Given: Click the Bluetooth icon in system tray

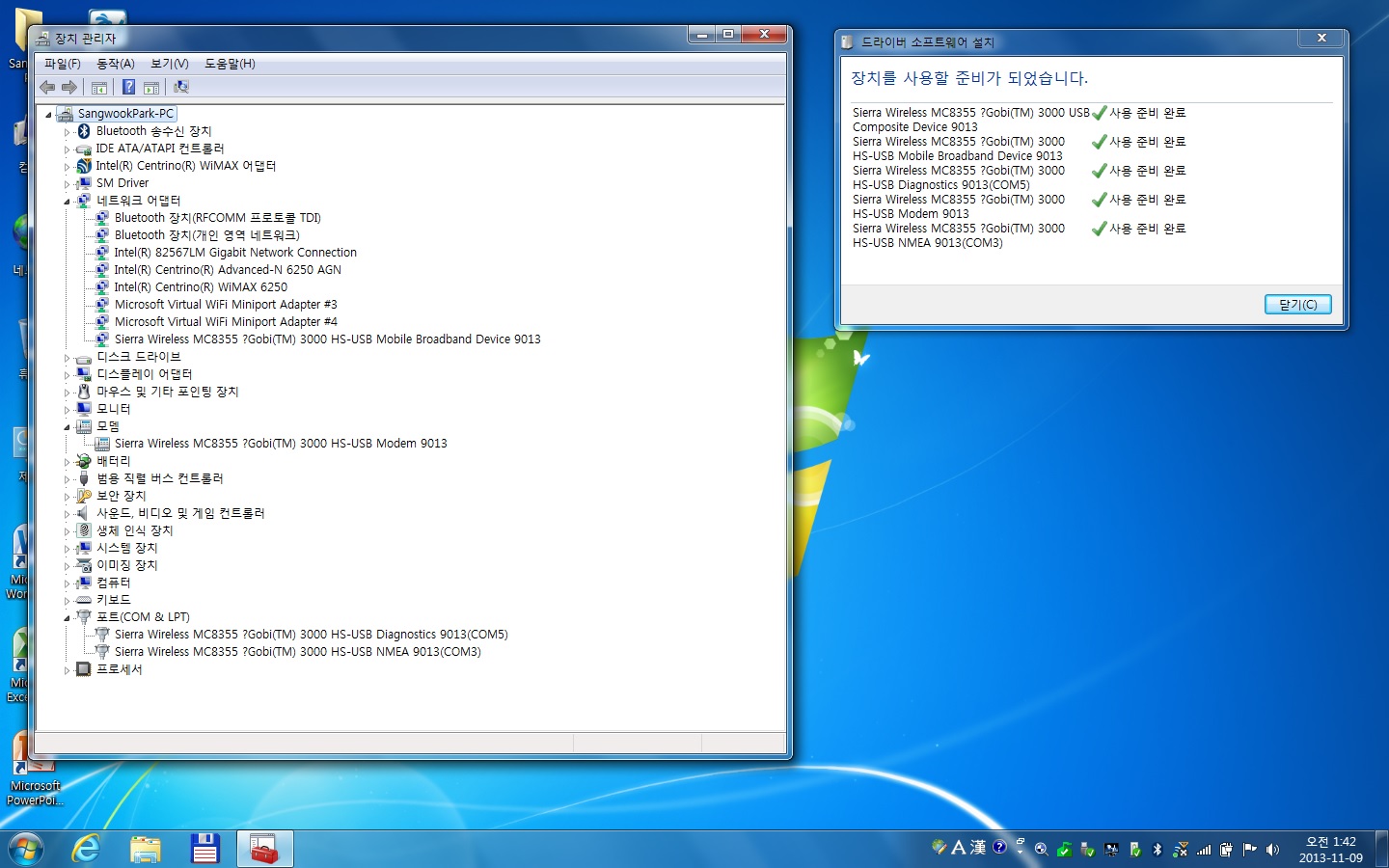Looking at the screenshot, I should click(1157, 850).
